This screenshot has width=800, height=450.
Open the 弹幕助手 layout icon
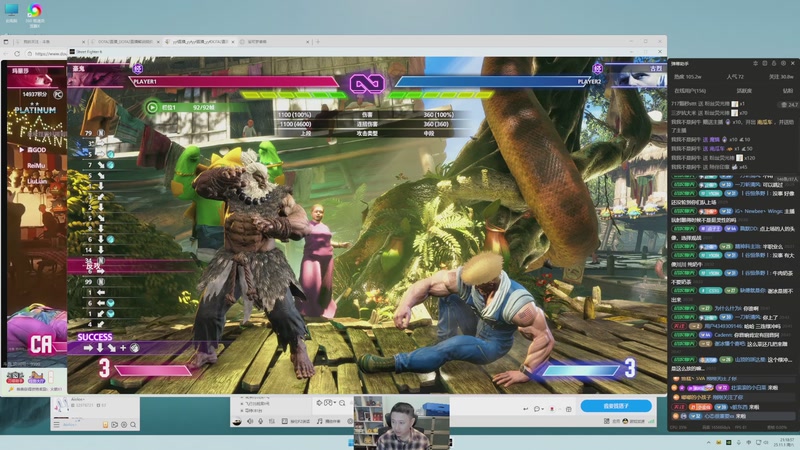pyautogui.click(x=765, y=63)
